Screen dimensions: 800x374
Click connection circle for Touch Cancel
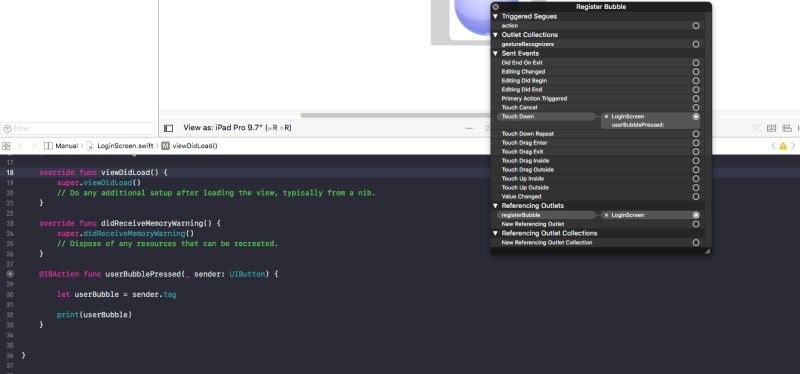[696, 108]
